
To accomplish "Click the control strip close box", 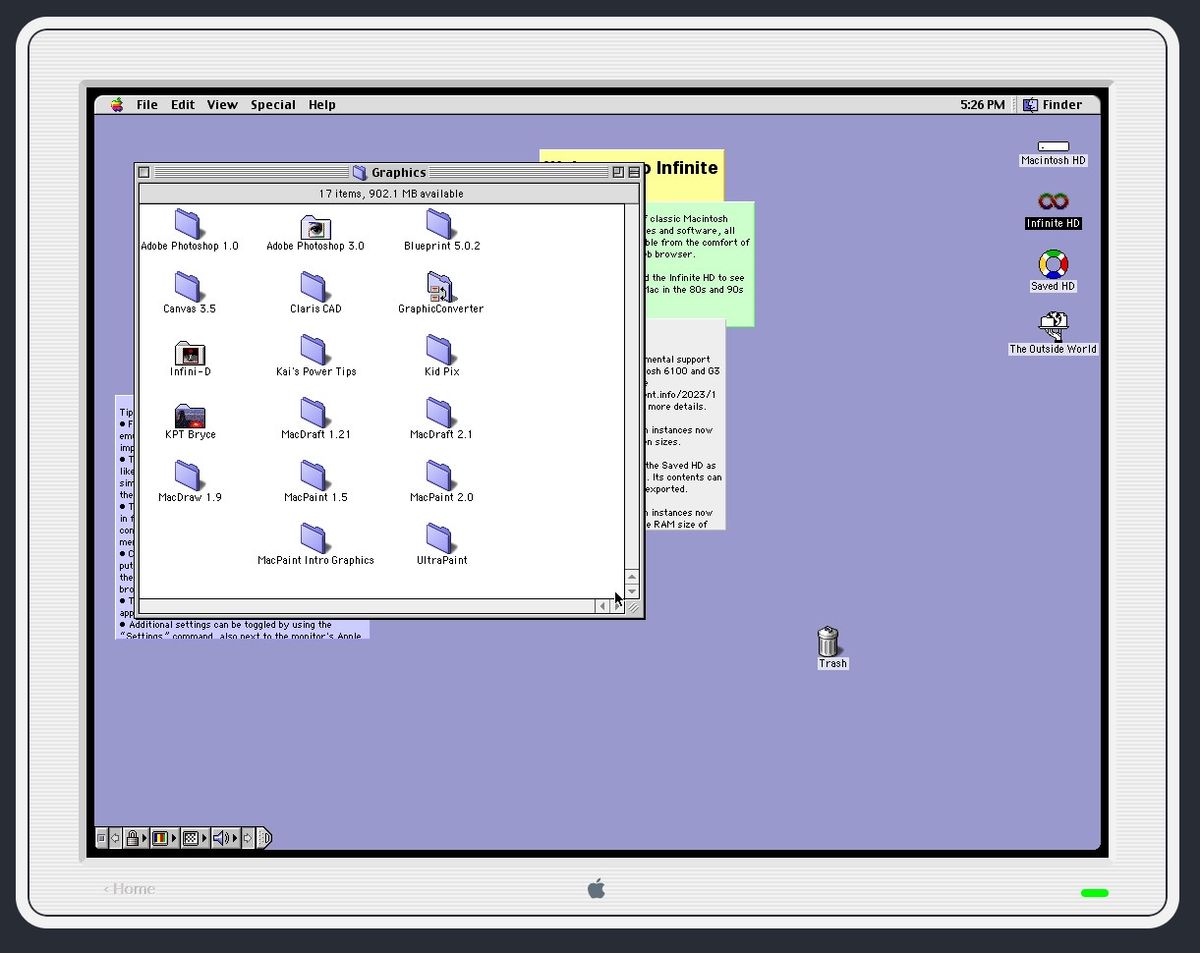I will (101, 838).
